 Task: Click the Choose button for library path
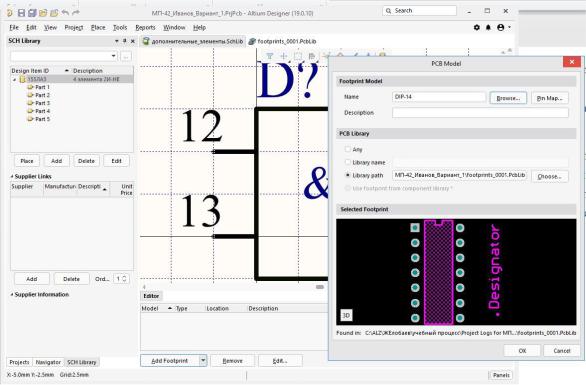[x=549, y=176]
